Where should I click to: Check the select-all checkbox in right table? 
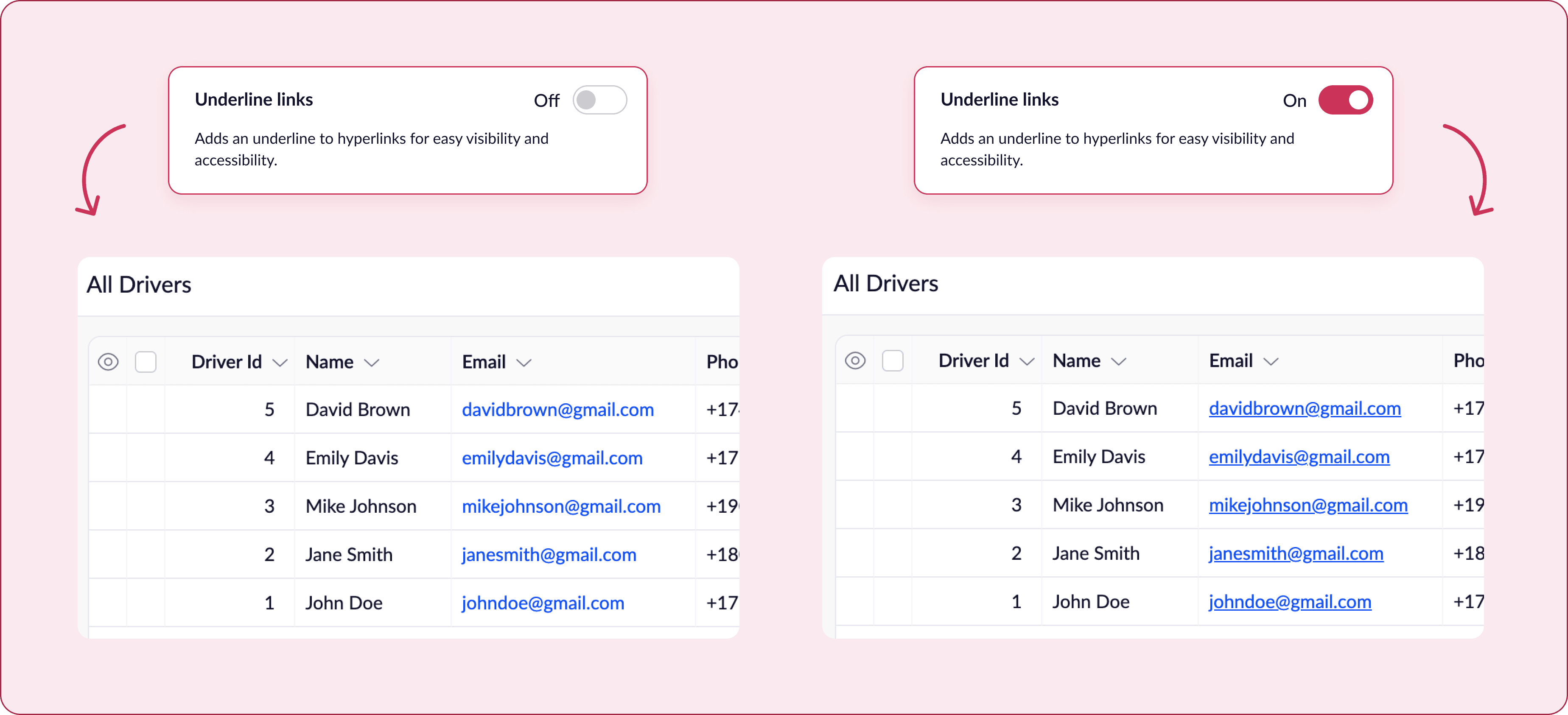pyautogui.click(x=892, y=361)
